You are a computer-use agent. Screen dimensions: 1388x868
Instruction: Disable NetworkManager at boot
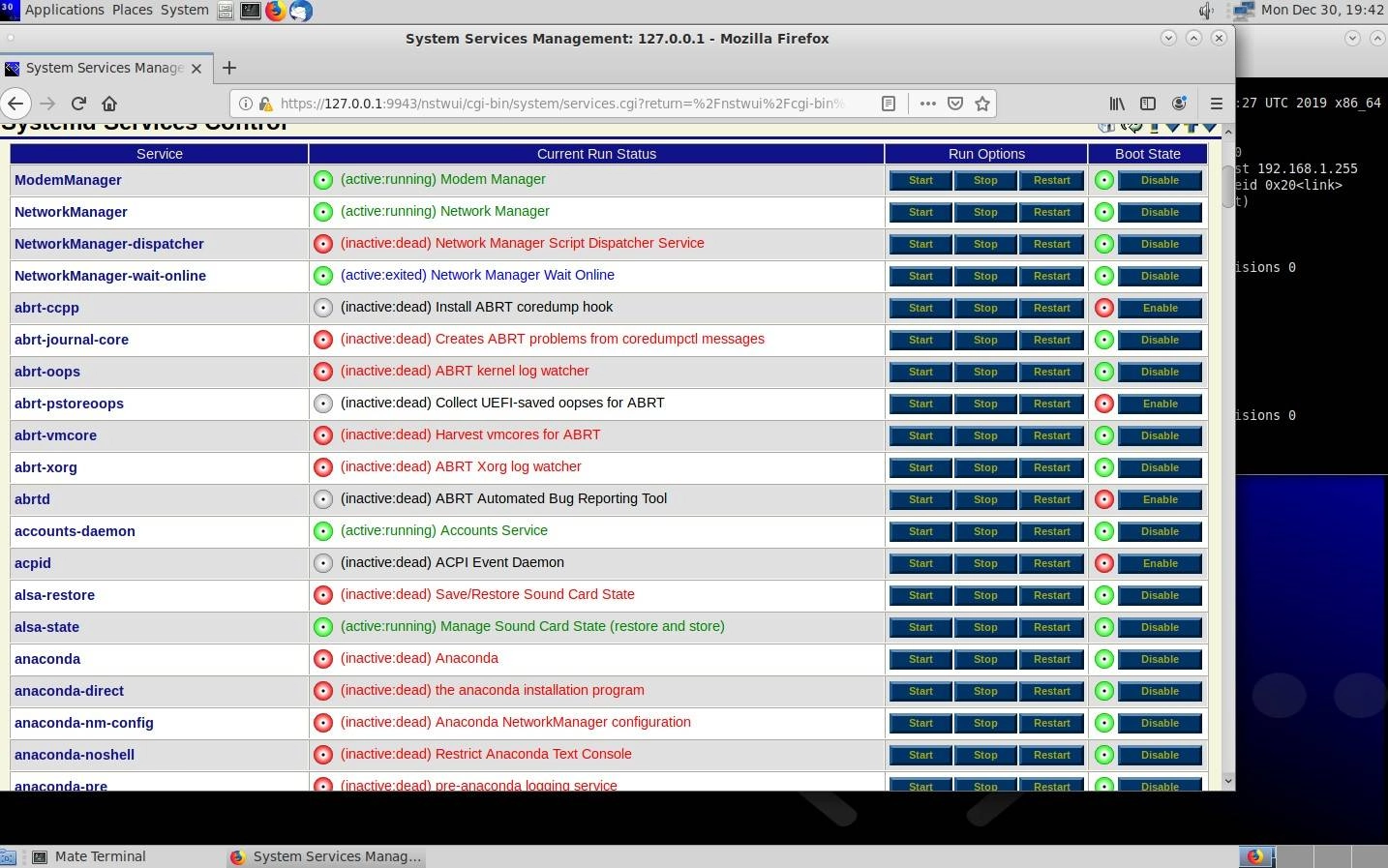pos(1160,212)
